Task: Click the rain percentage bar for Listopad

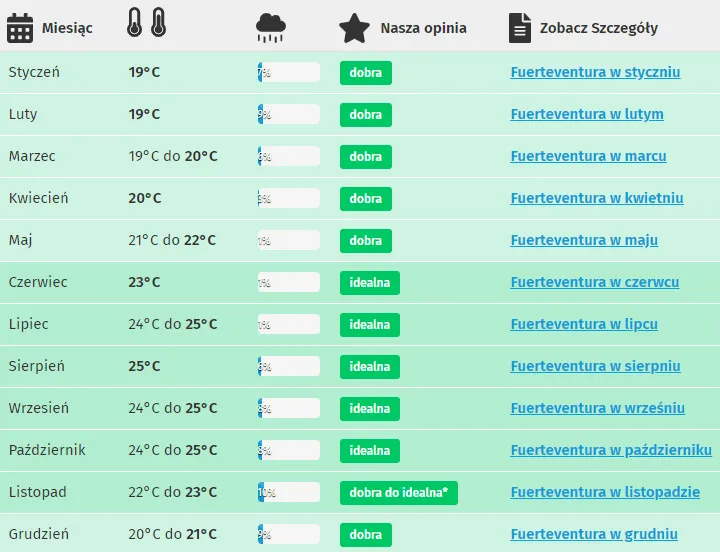Action: [288, 493]
